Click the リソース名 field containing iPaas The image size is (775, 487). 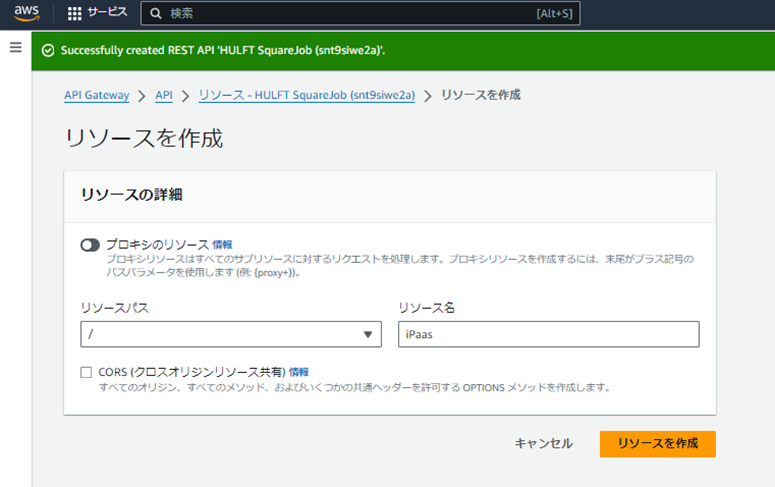(549, 334)
